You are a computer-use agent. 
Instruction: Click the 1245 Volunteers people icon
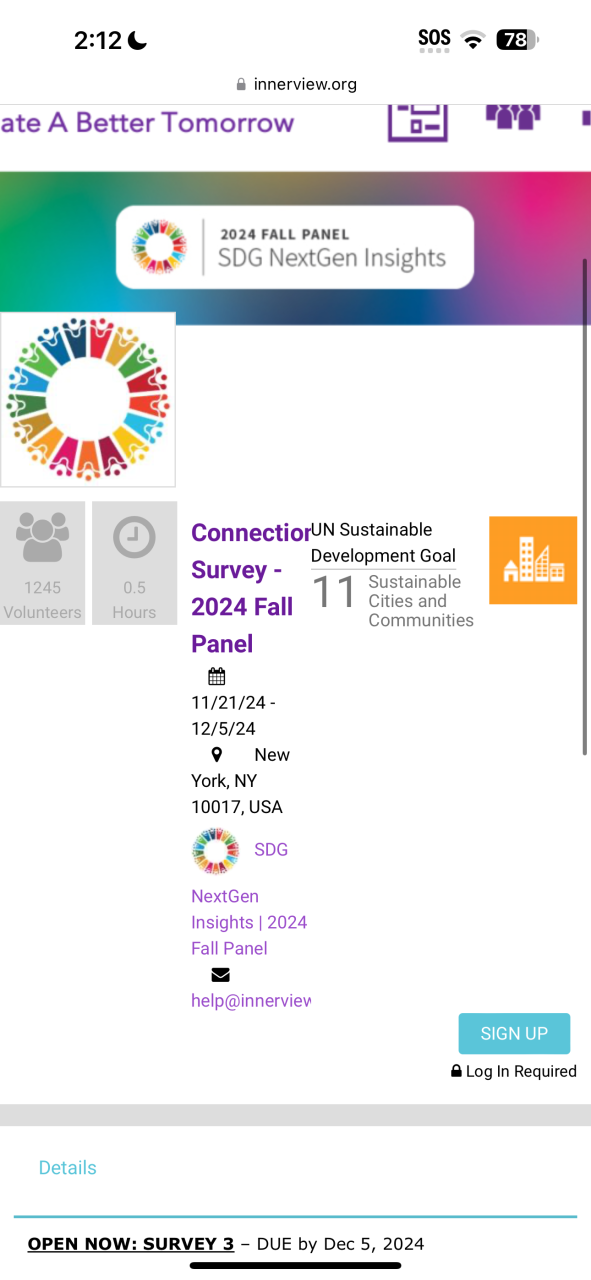pos(43,538)
